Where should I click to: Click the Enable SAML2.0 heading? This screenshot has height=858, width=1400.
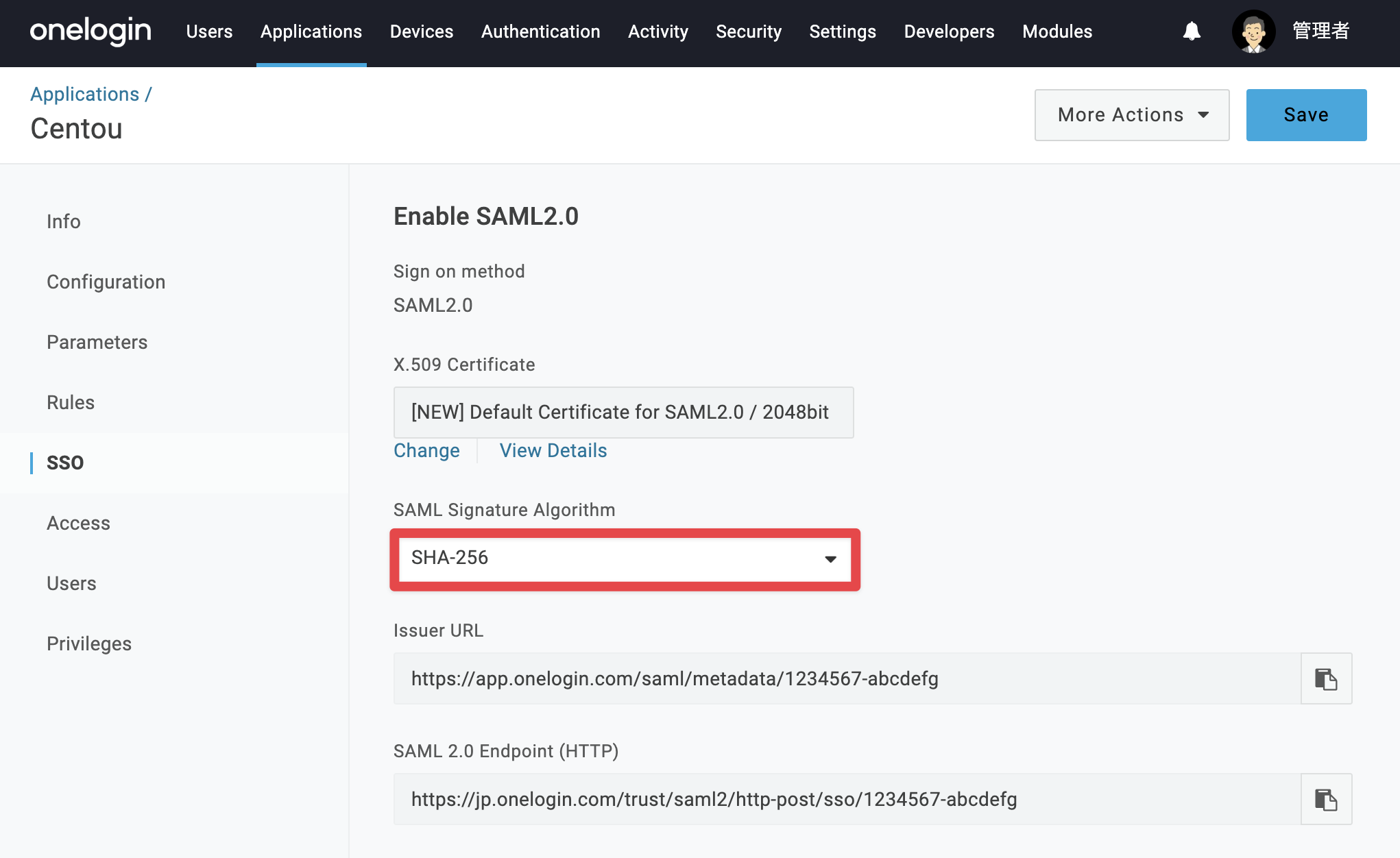click(x=486, y=217)
